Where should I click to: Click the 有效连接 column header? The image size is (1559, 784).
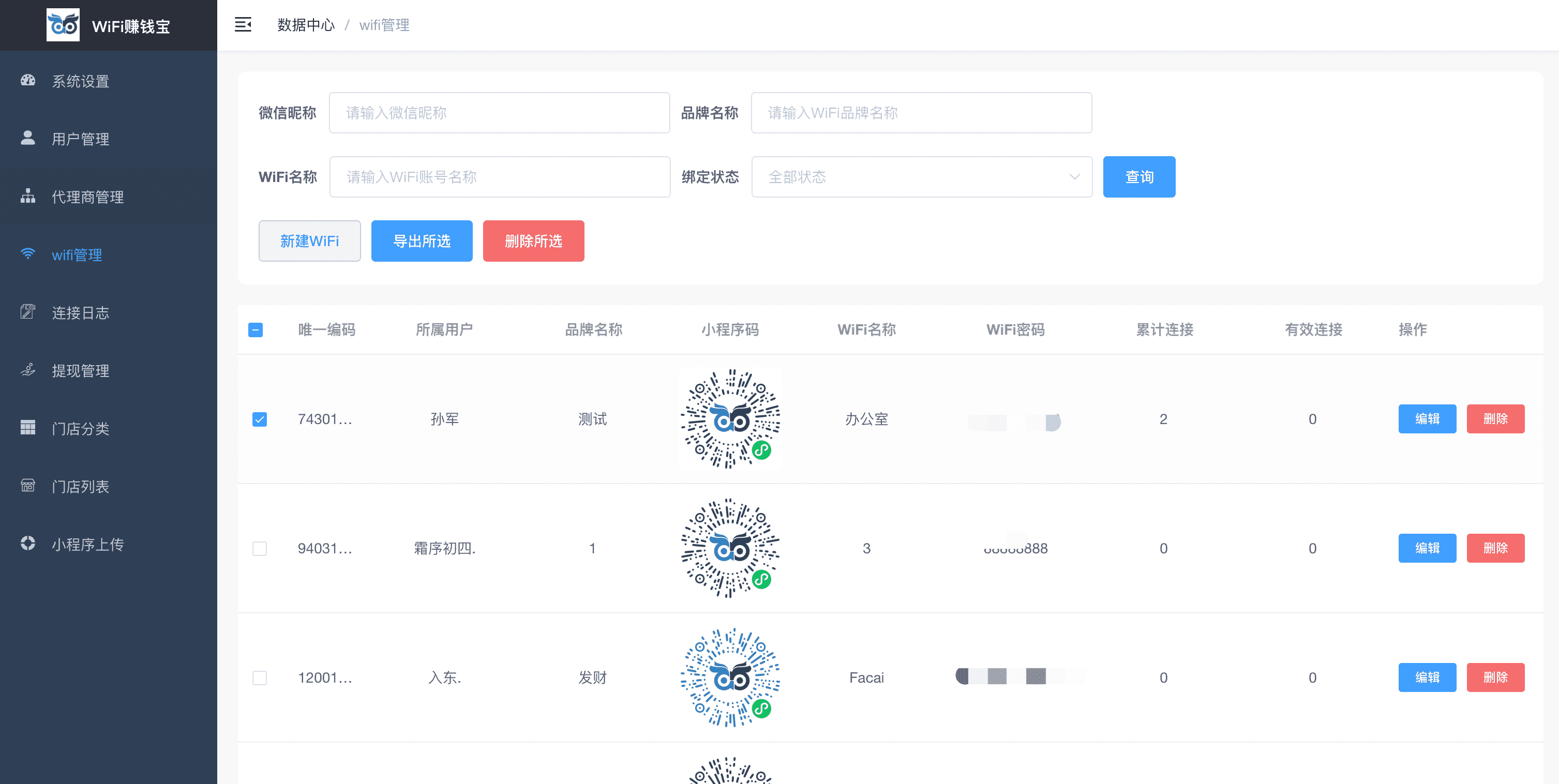pos(1313,330)
